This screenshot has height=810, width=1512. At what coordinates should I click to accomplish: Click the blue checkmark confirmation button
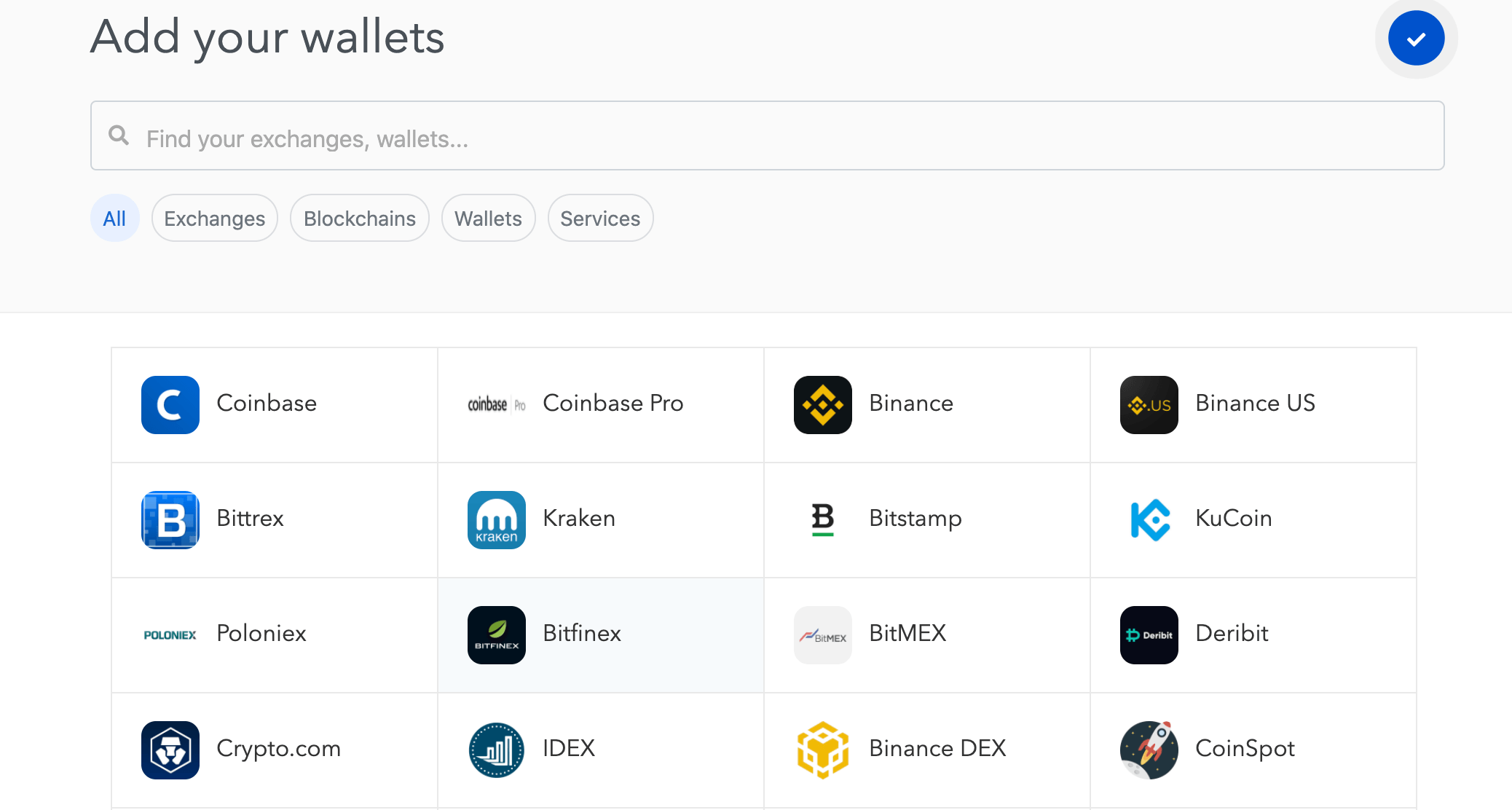click(1415, 38)
